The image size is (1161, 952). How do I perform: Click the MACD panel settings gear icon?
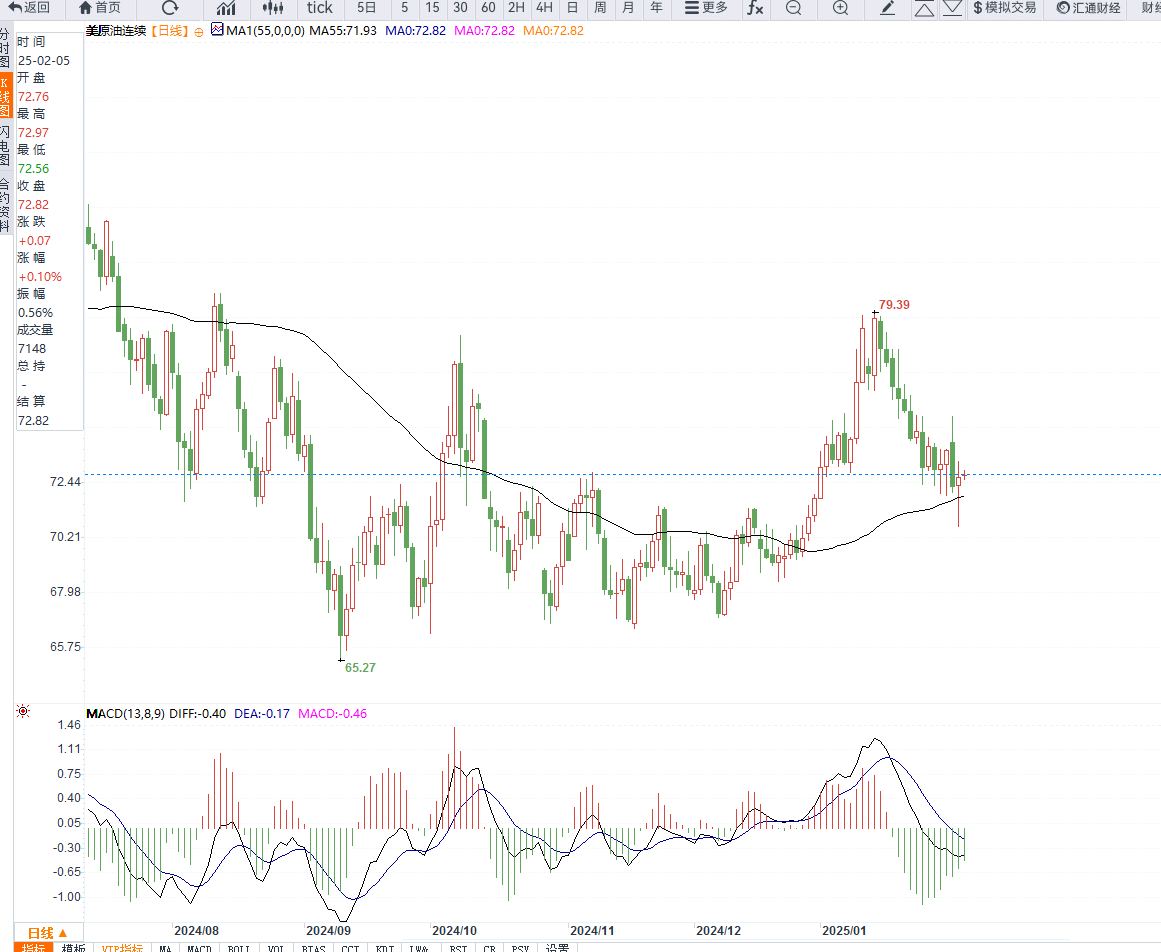pyautogui.click(x=23, y=712)
